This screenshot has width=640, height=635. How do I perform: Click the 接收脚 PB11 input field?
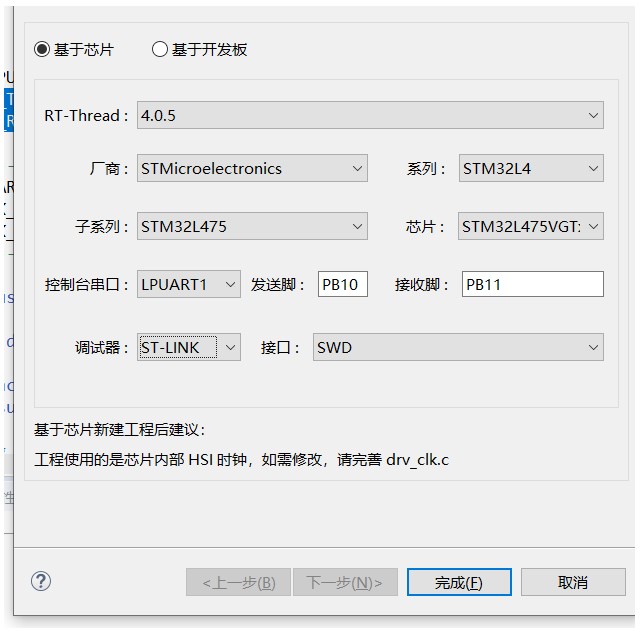[532, 285]
